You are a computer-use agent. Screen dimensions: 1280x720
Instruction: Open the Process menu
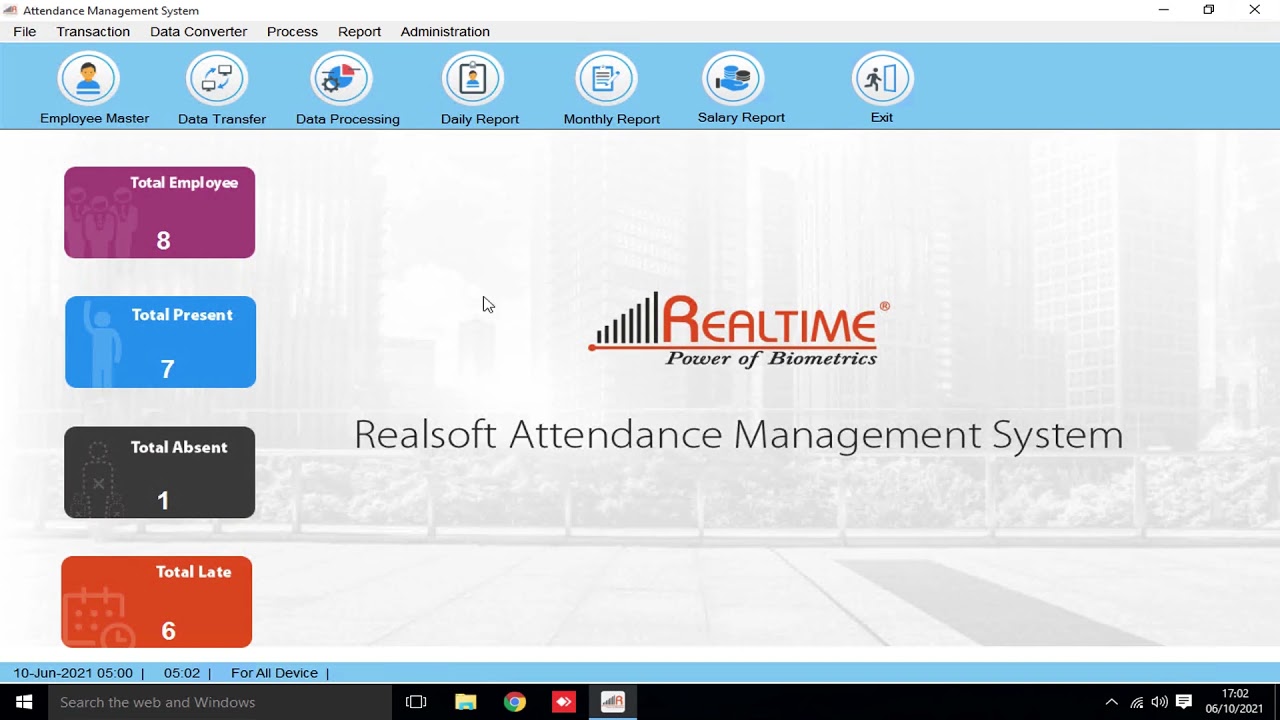click(x=292, y=32)
